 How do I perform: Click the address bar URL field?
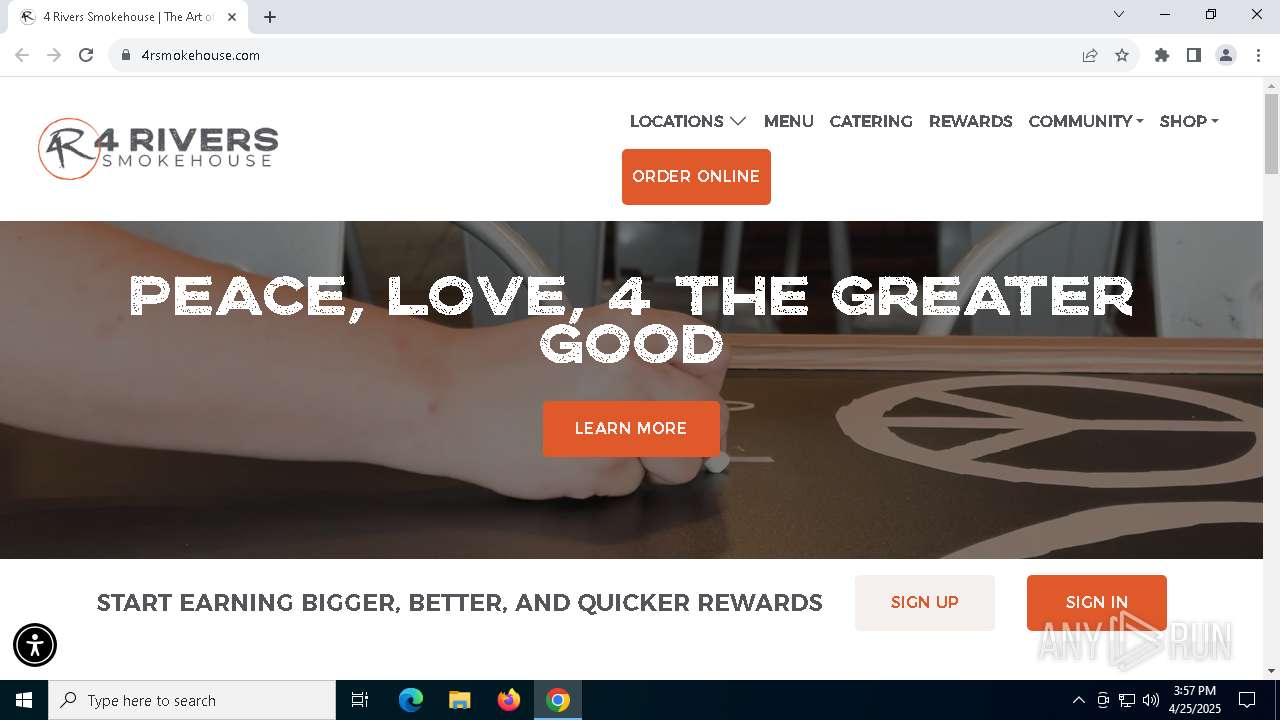pyautogui.click(x=600, y=55)
